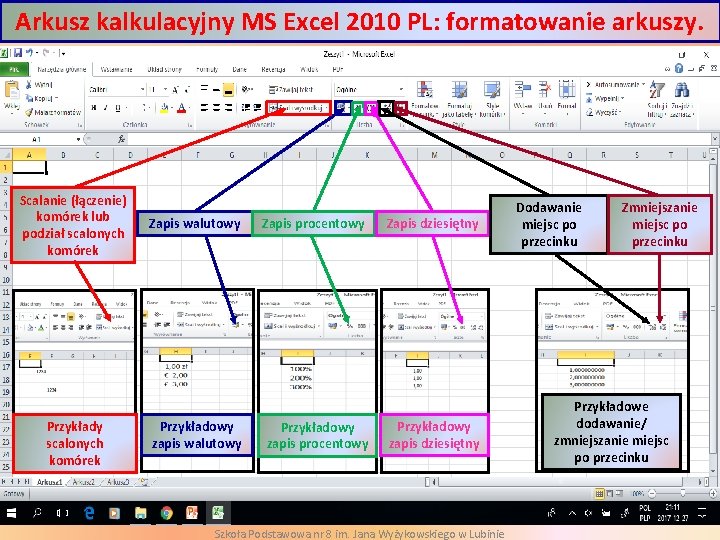720x540 pixels.
Task: Cut selection with Wytnij
Action: coord(39,85)
